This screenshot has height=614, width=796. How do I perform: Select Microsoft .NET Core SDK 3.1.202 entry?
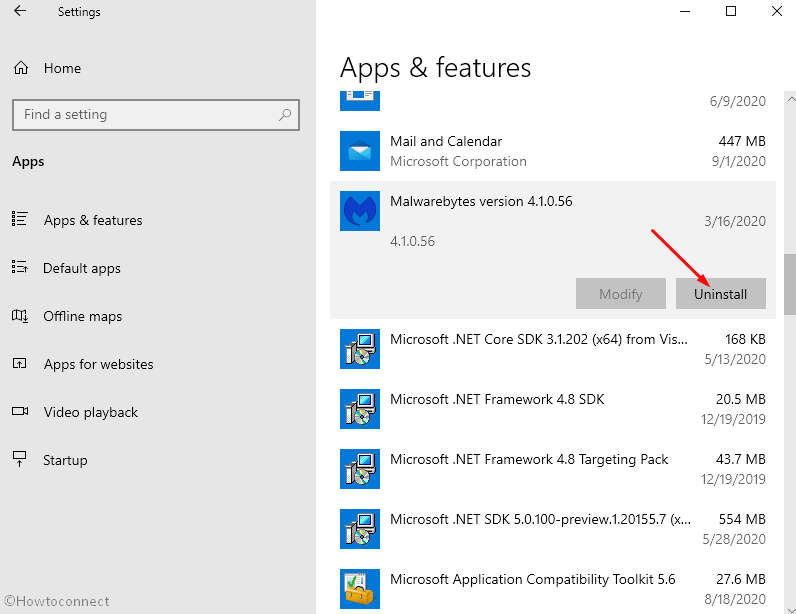click(x=553, y=349)
